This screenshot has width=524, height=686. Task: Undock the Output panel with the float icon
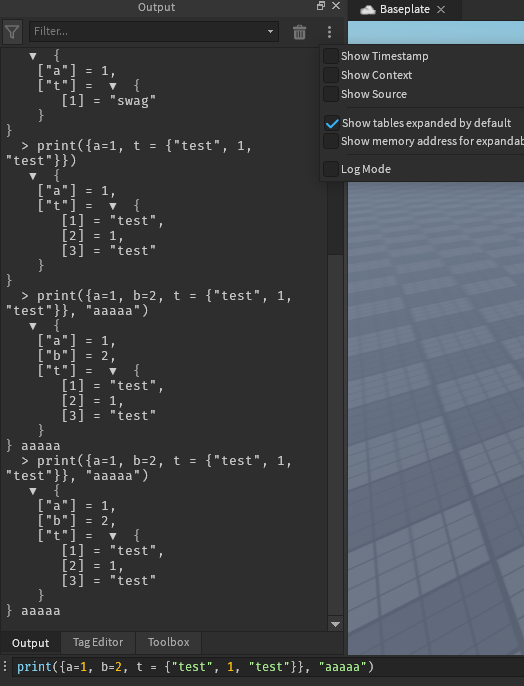pyautogui.click(x=321, y=6)
